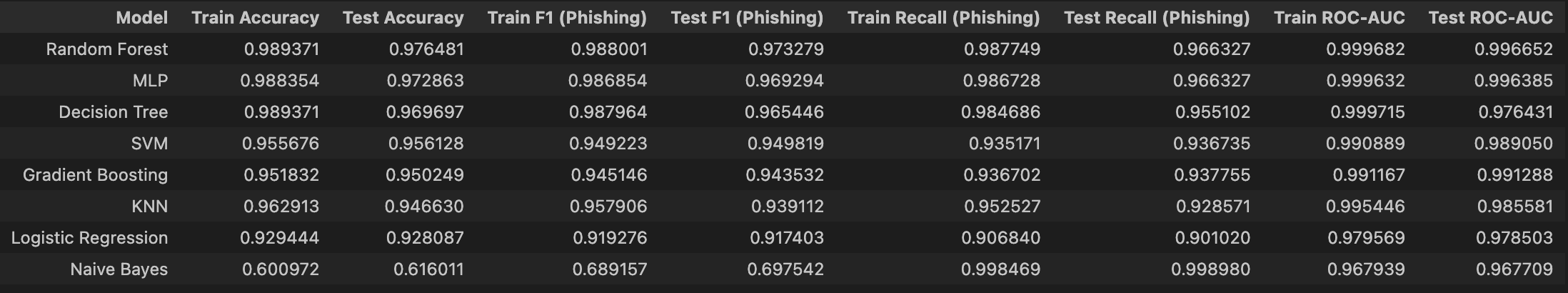Click the Test Recall (Phishing) header

tap(1157, 18)
